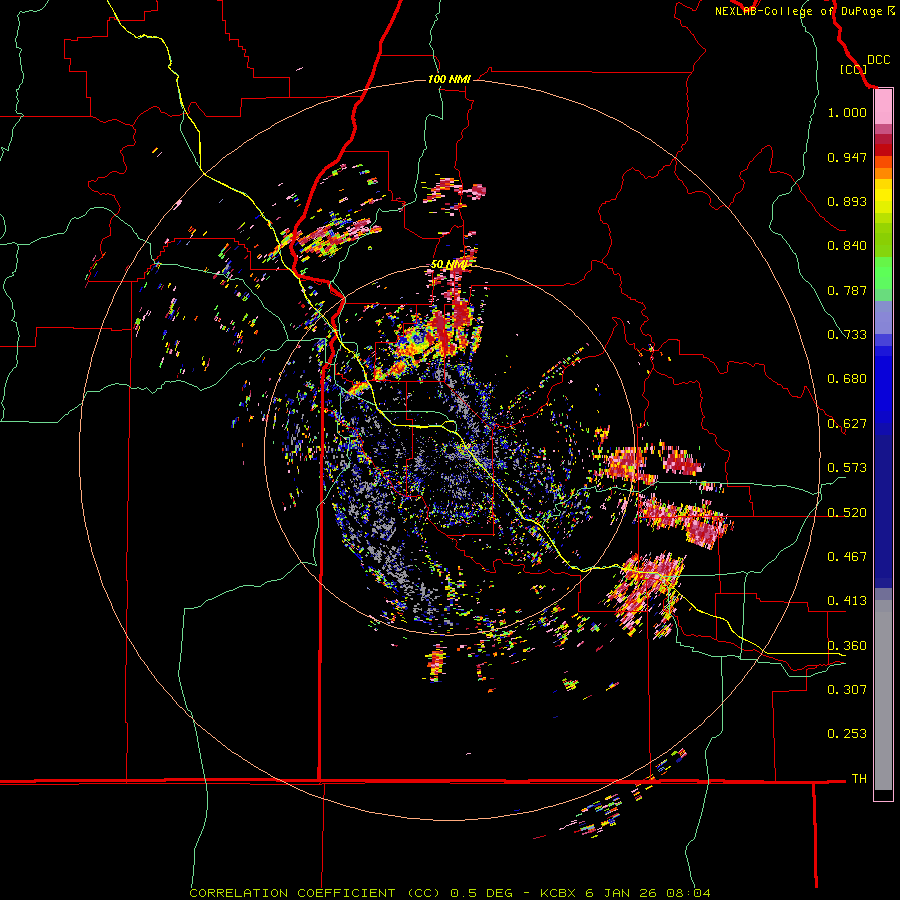Screen dimensions: 900x900
Task: Click the 0.307 legend value
Action: 847,690
